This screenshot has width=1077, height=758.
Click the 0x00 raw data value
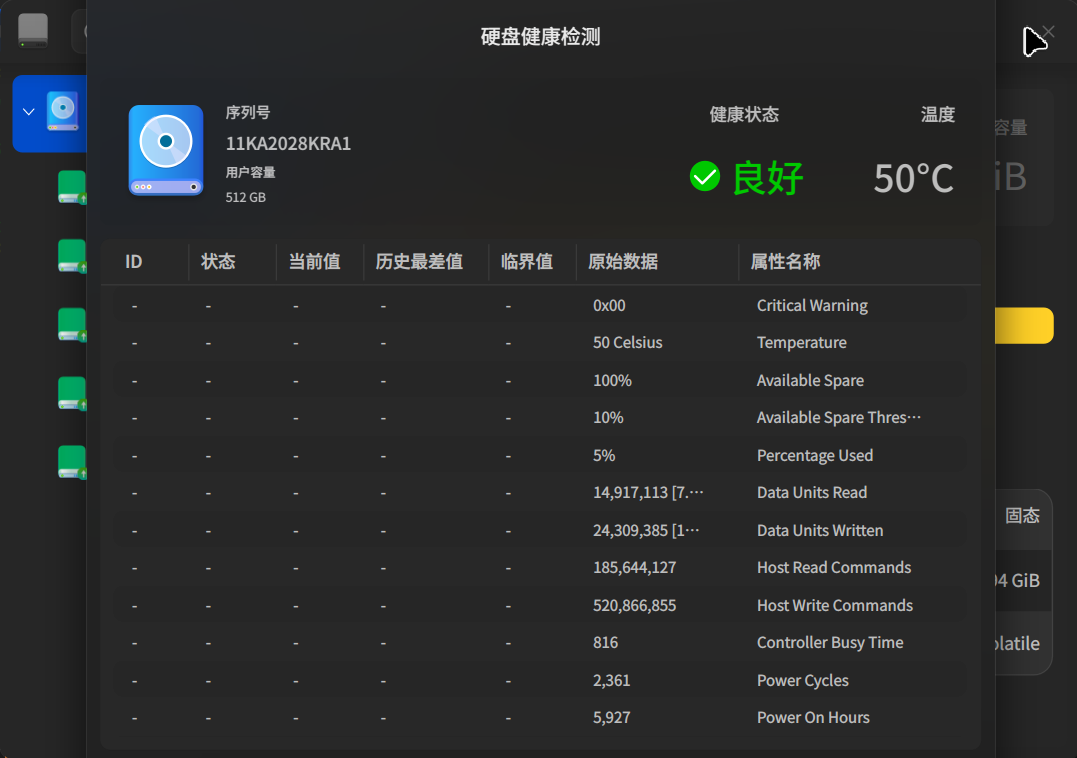609,306
